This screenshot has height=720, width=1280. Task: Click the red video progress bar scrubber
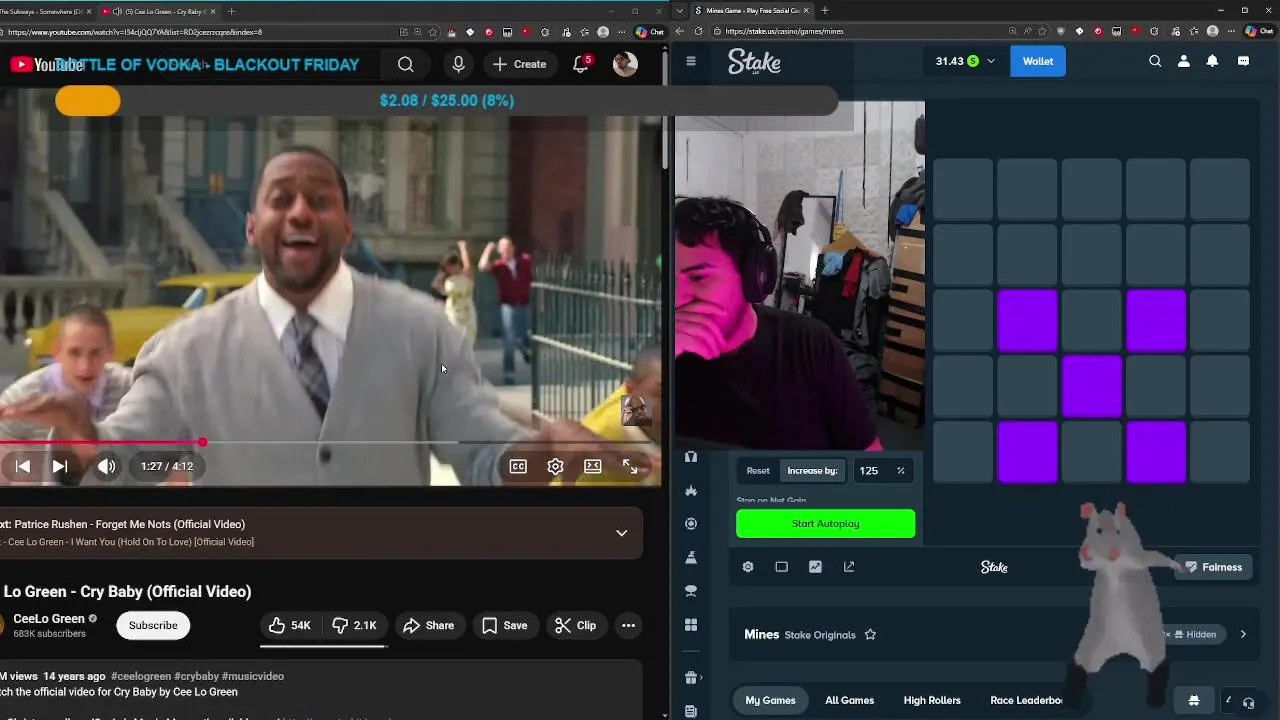[202, 442]
